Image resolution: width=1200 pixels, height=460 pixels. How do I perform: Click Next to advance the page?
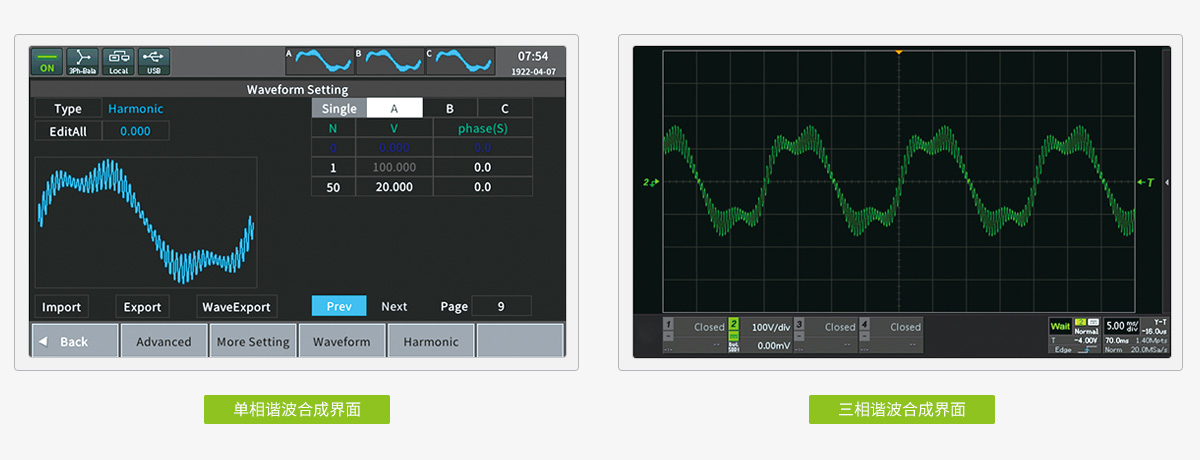click(394, 306)
